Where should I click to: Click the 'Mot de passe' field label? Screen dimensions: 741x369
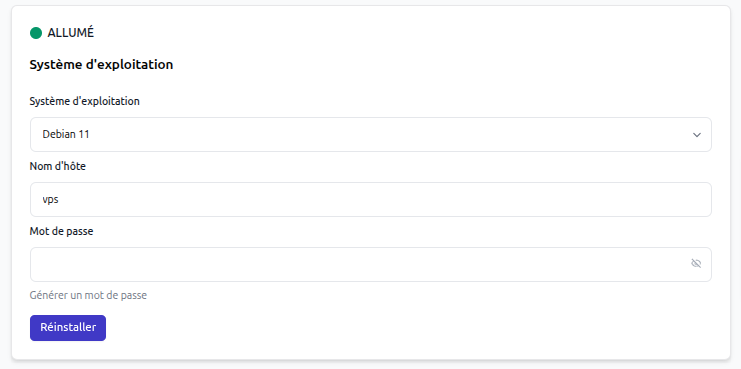coord(61,232)
